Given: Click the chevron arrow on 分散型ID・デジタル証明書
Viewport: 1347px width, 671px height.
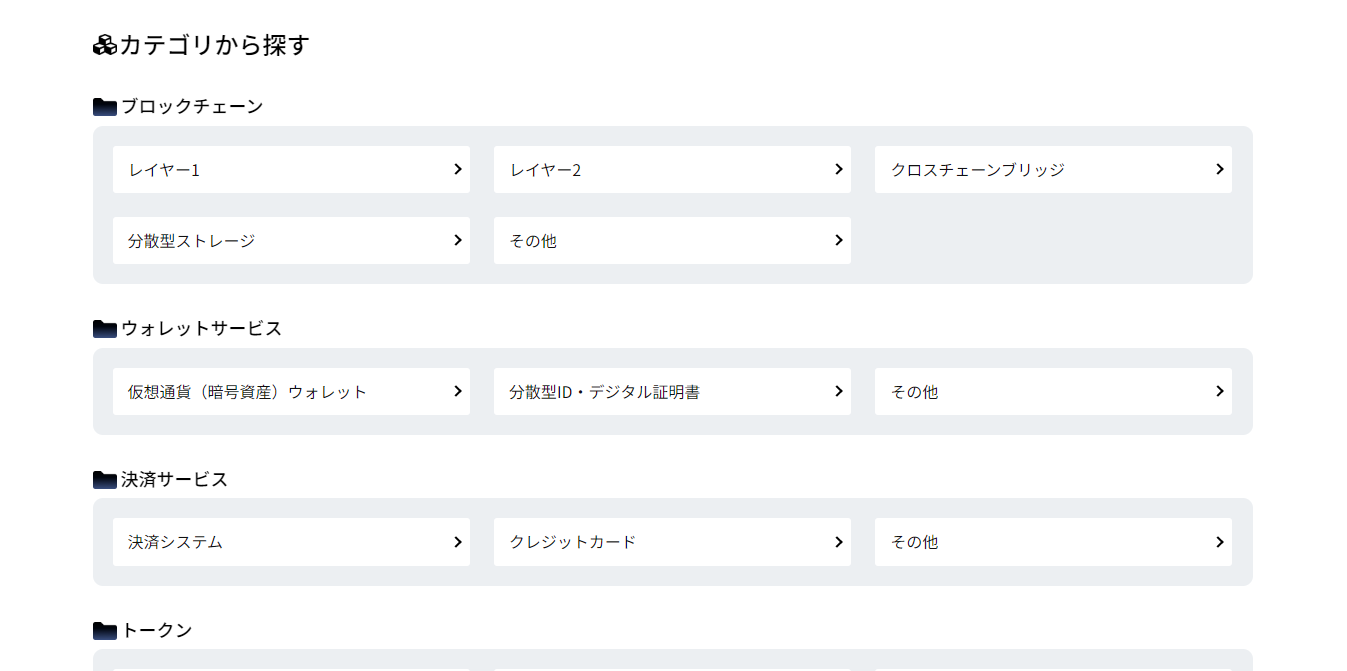Looking at the screenshot, I should coord(839,391).
